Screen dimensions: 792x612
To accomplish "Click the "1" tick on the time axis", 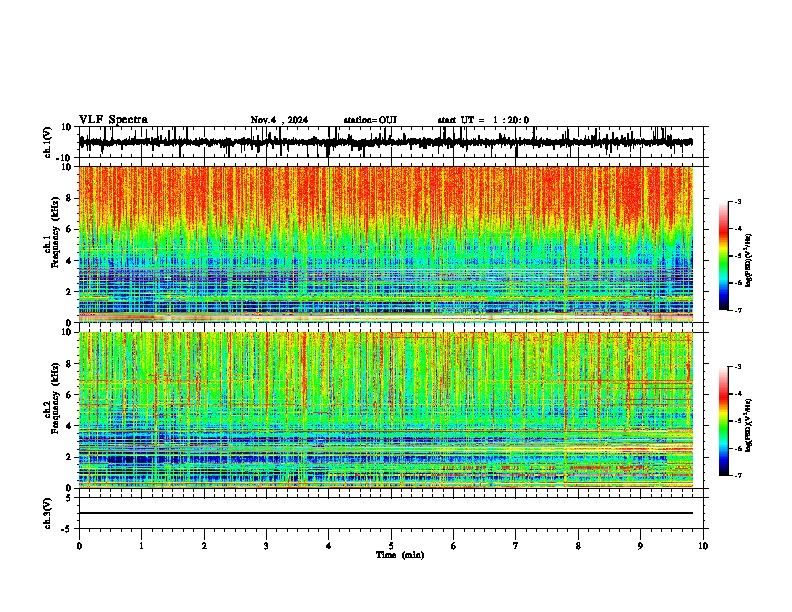I will [x=141, y=546].
